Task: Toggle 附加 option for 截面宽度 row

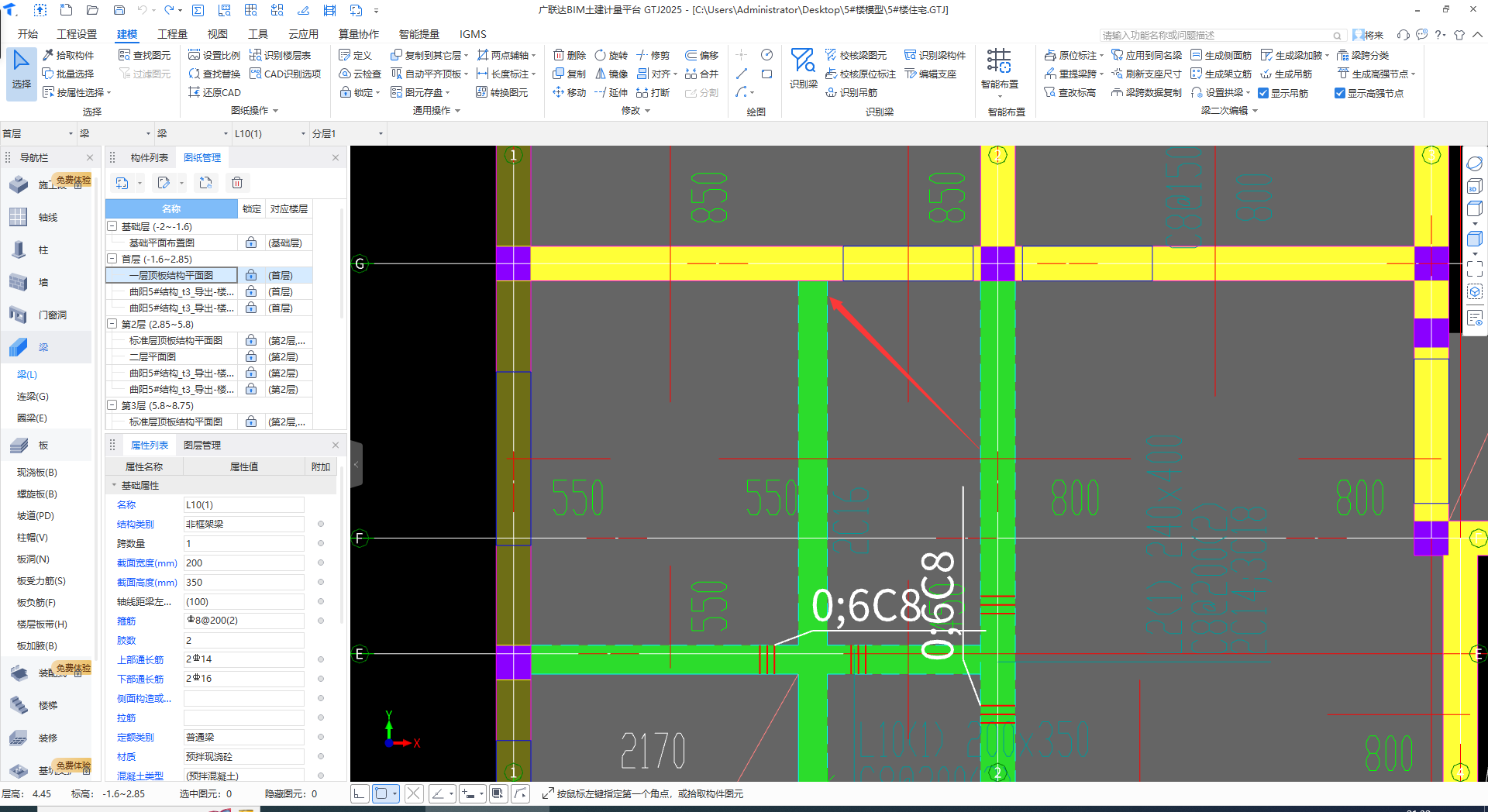Action: pos(321,563)
